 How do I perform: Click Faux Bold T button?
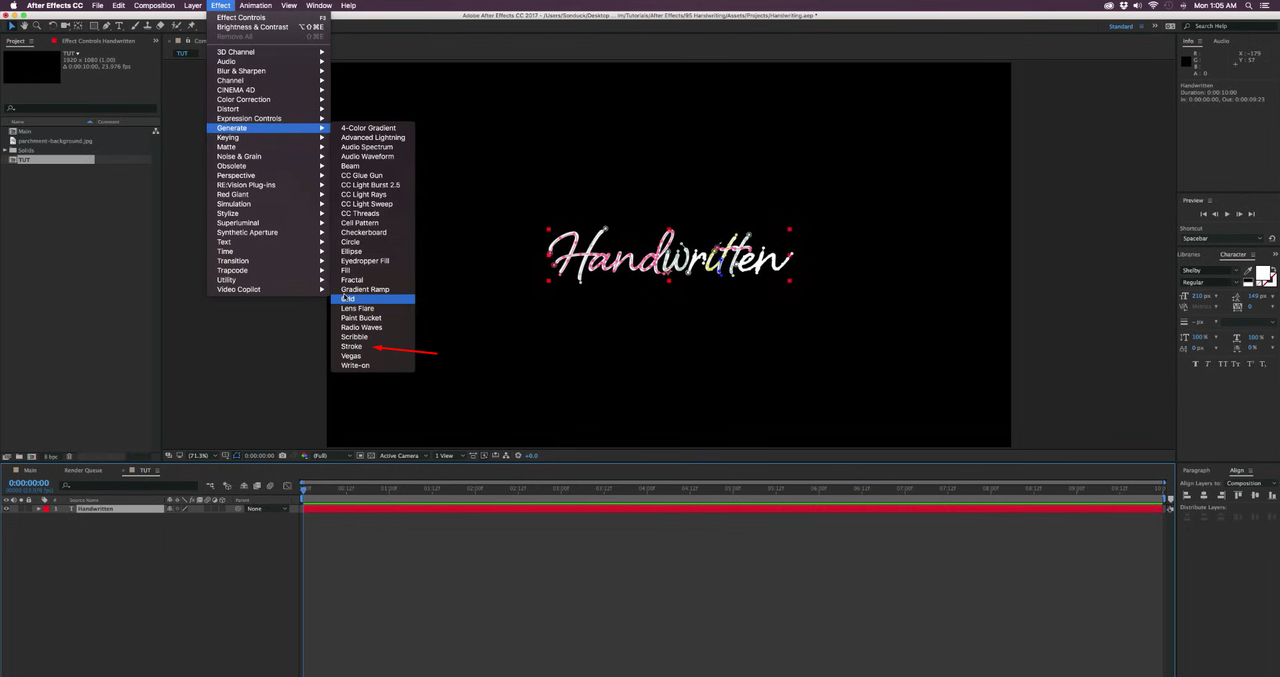(1196, 364)
